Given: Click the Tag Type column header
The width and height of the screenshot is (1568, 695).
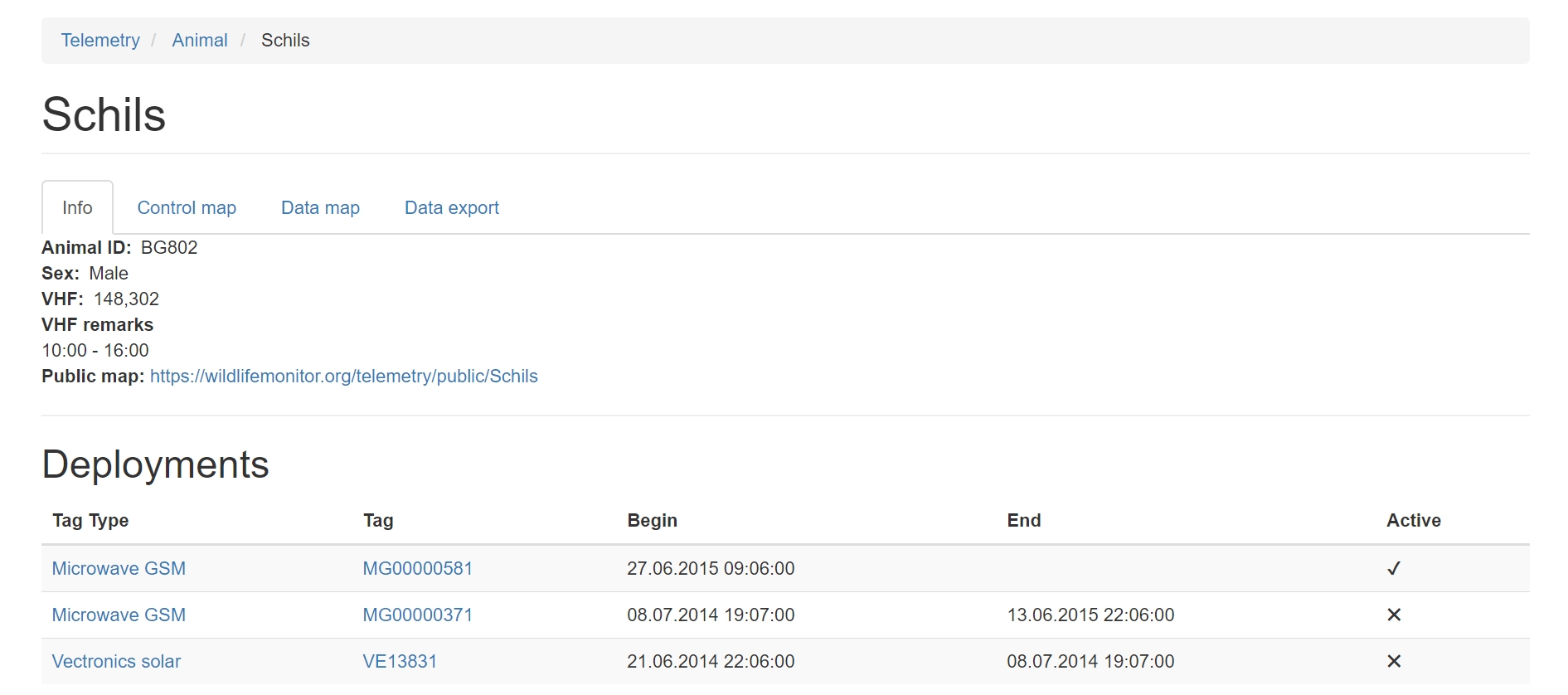Looking at the screenshot, I should (x=90, y=520).
